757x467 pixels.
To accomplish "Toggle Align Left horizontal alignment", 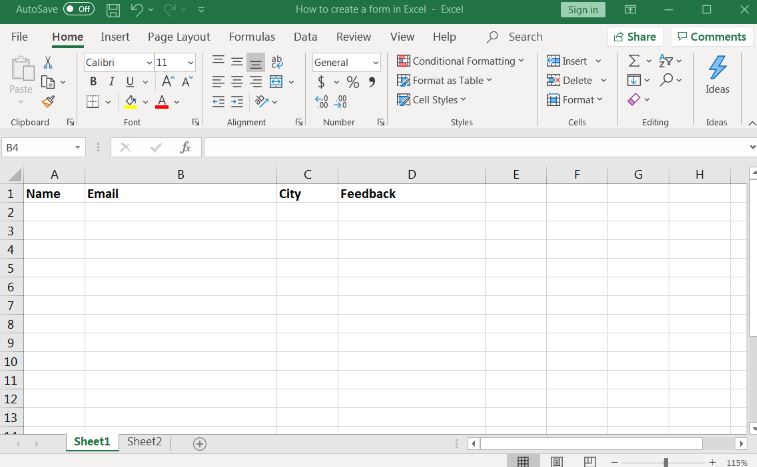I will point(218,82).
